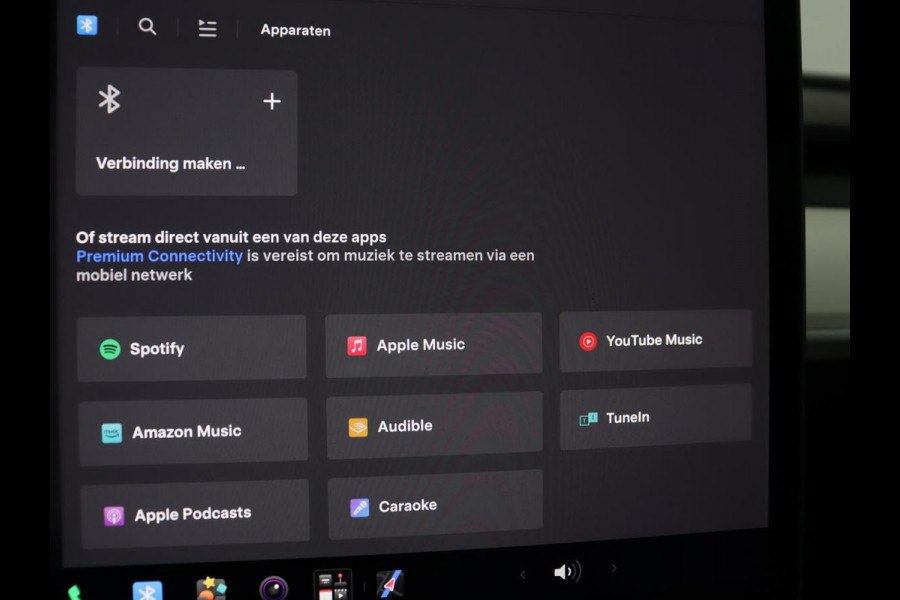Tap Verbinding maken text

[170, 164]
